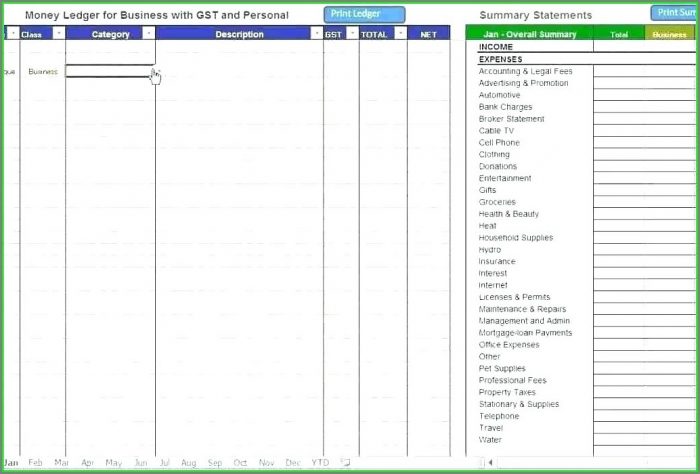Select the Heat expense label
This screenshot has height=474, width=700.
487,226
